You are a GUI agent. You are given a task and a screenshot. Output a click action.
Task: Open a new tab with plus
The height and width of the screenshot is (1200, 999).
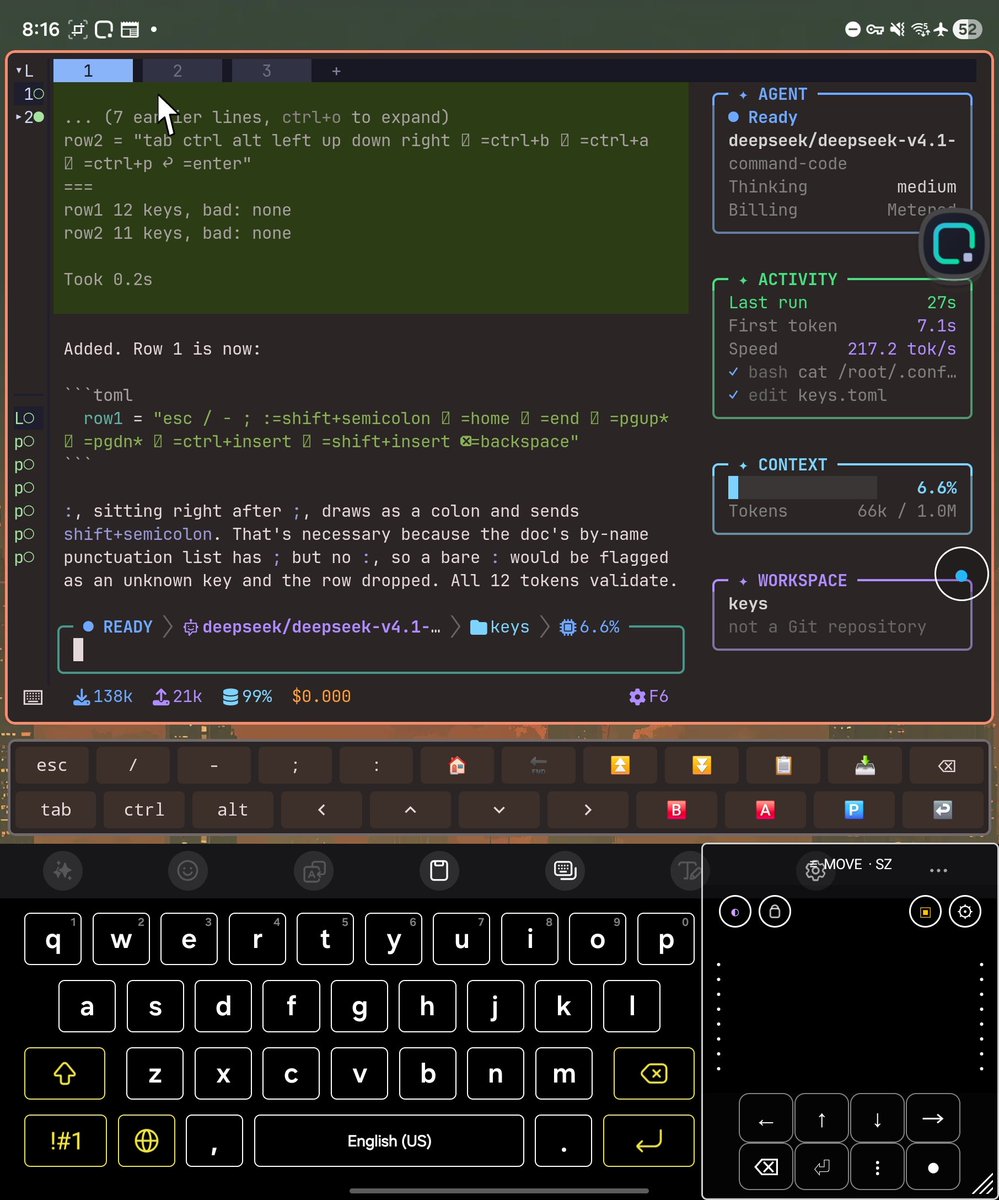pos(336,71)
